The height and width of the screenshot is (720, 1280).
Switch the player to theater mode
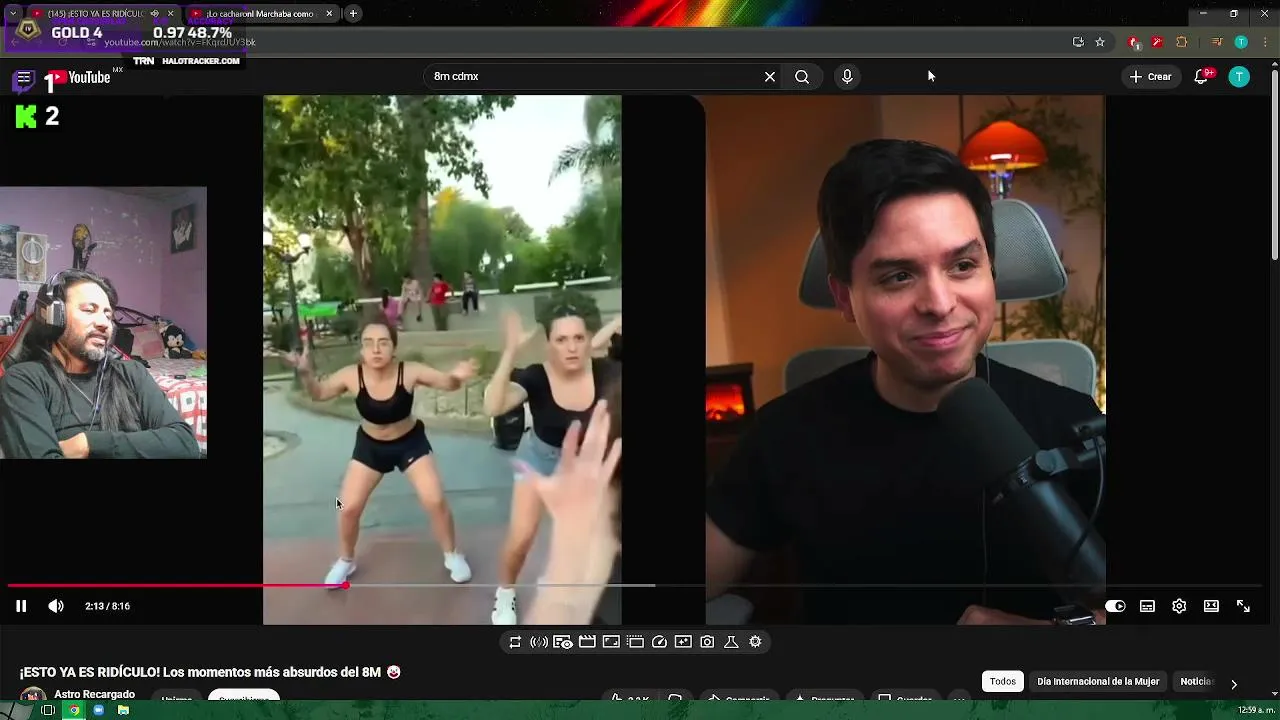(1211, 606)
